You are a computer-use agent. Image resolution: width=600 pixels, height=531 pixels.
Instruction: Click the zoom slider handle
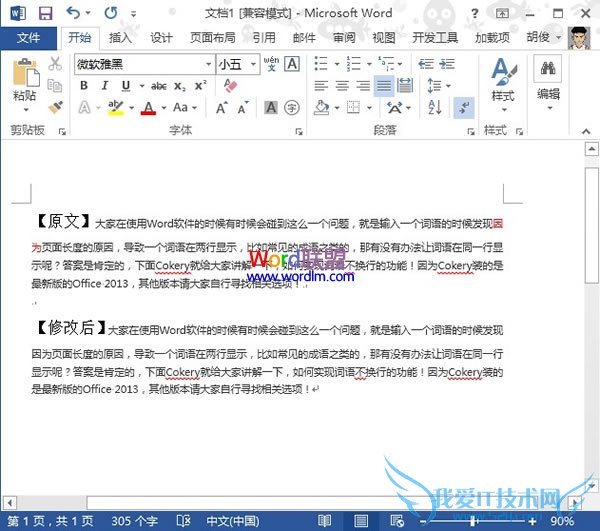(473, 521)
